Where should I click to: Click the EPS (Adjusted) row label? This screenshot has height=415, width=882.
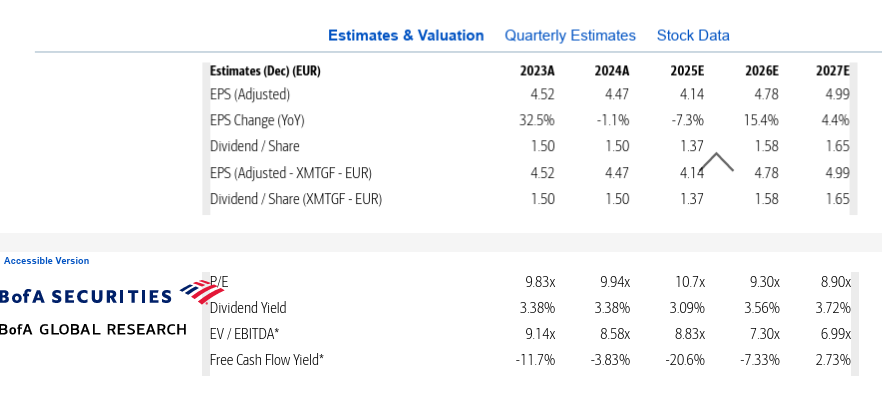click(250, 95)
